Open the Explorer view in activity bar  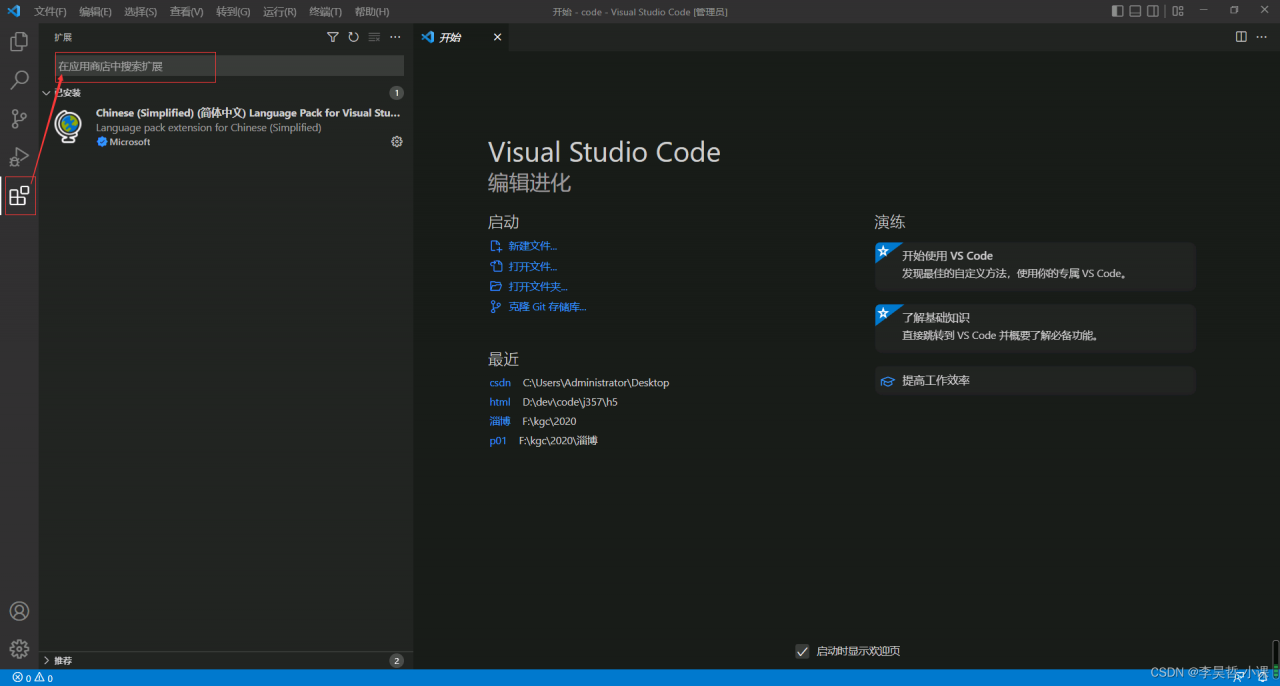point(19,42)
